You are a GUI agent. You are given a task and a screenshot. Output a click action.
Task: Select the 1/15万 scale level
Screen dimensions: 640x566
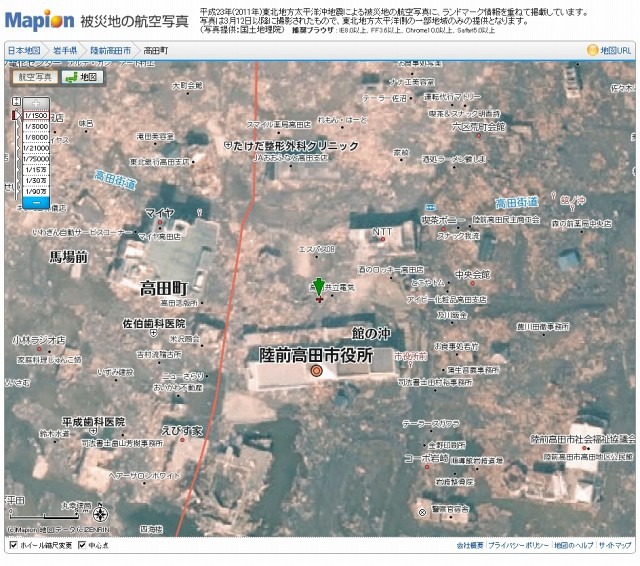[x=36, y=170]
